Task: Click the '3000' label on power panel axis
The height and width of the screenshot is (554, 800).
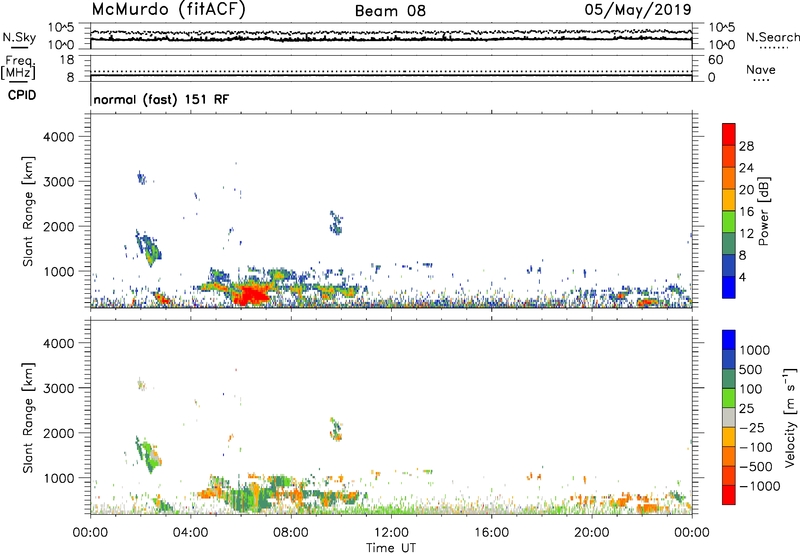Action: coord(58,182)
